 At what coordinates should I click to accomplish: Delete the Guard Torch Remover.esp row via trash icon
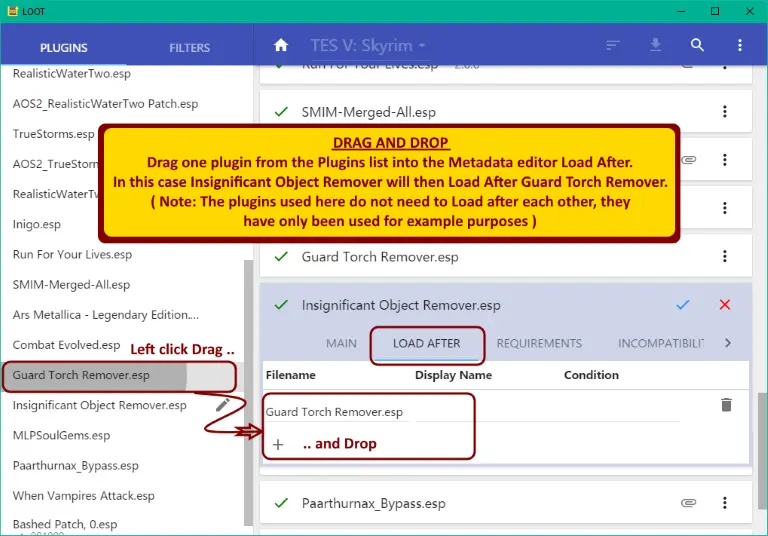click(x=726, y=405)
